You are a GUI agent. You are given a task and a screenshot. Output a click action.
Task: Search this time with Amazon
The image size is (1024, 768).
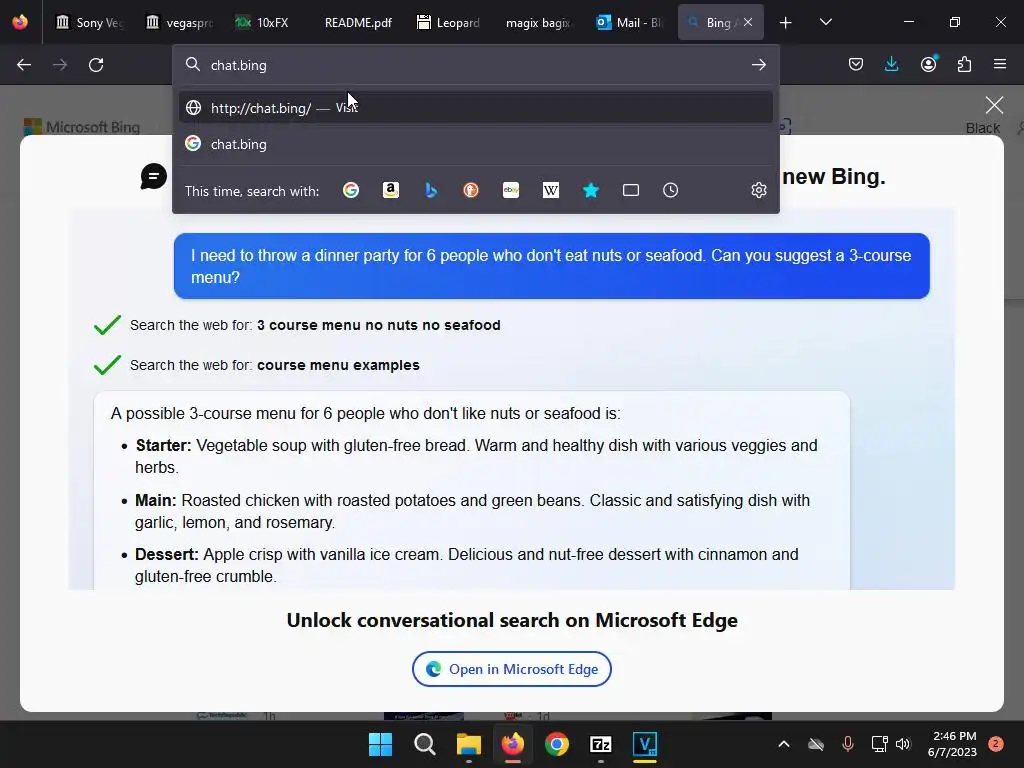click(391, 190)
